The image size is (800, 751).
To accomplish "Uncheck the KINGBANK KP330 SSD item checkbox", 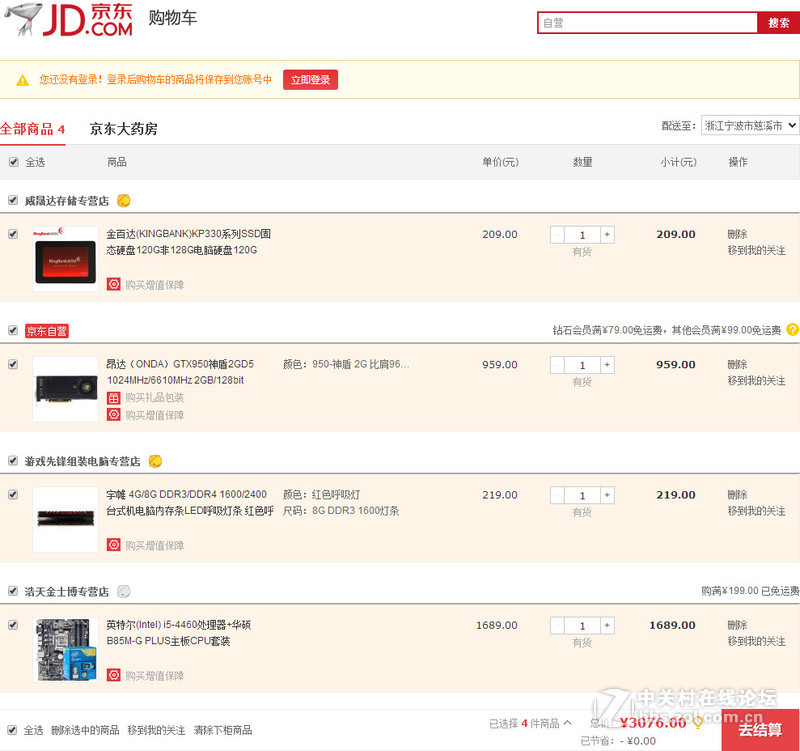I will tap(13, 234).
